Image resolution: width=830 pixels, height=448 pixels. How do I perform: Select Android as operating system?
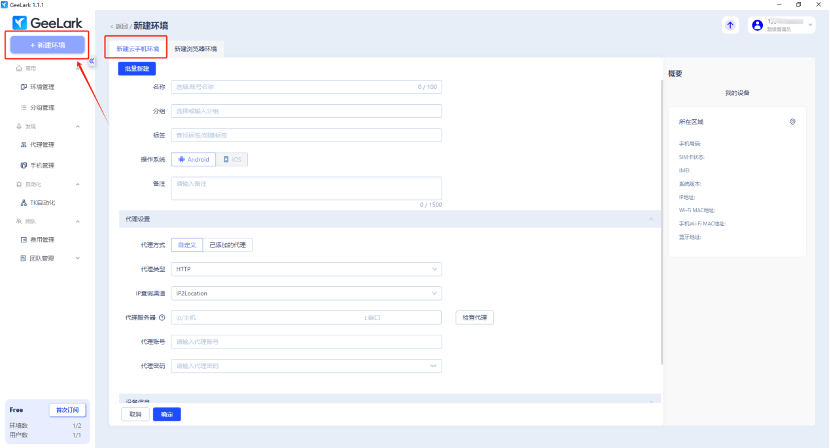[x=194, y=159]
